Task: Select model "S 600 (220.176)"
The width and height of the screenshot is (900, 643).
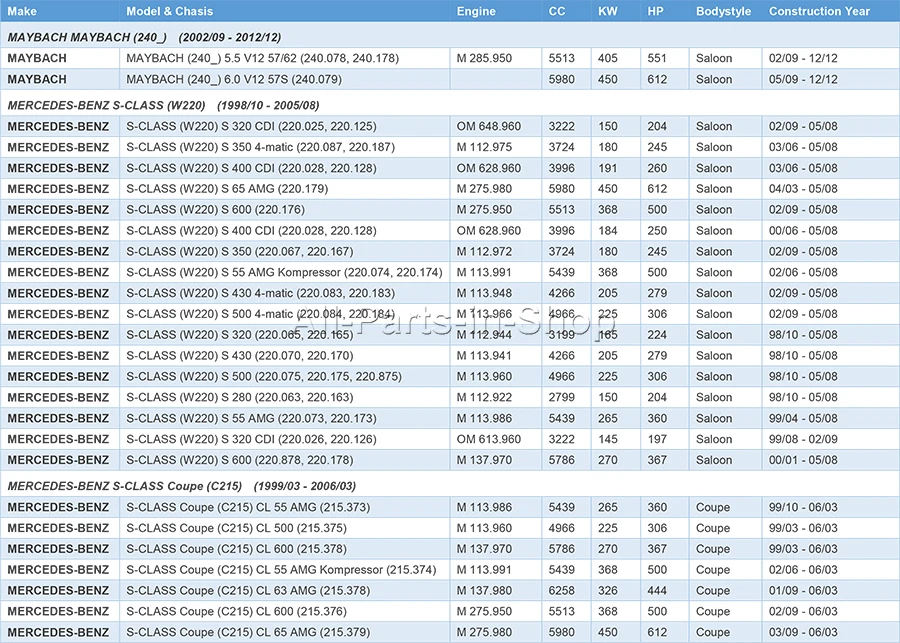Action: point(263,210)
